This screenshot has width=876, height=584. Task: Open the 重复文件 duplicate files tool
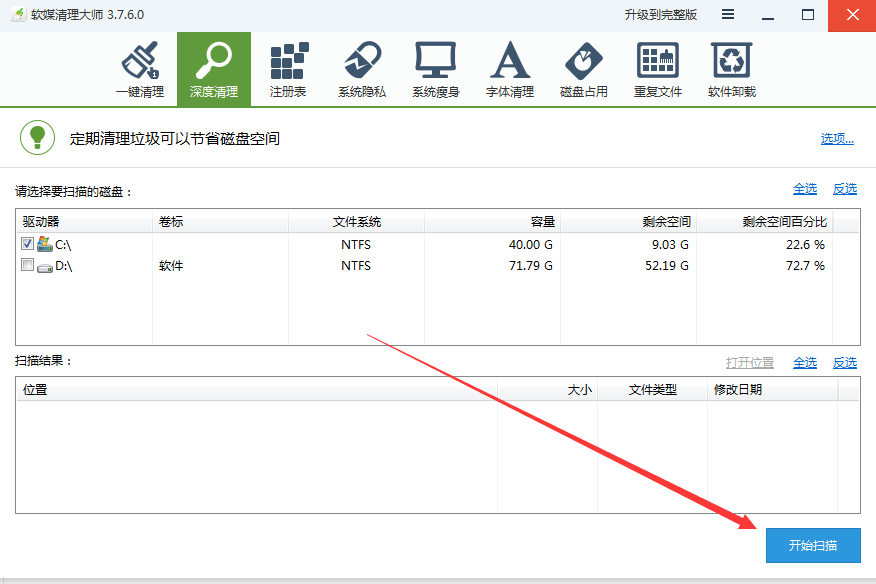coord(658,69)
